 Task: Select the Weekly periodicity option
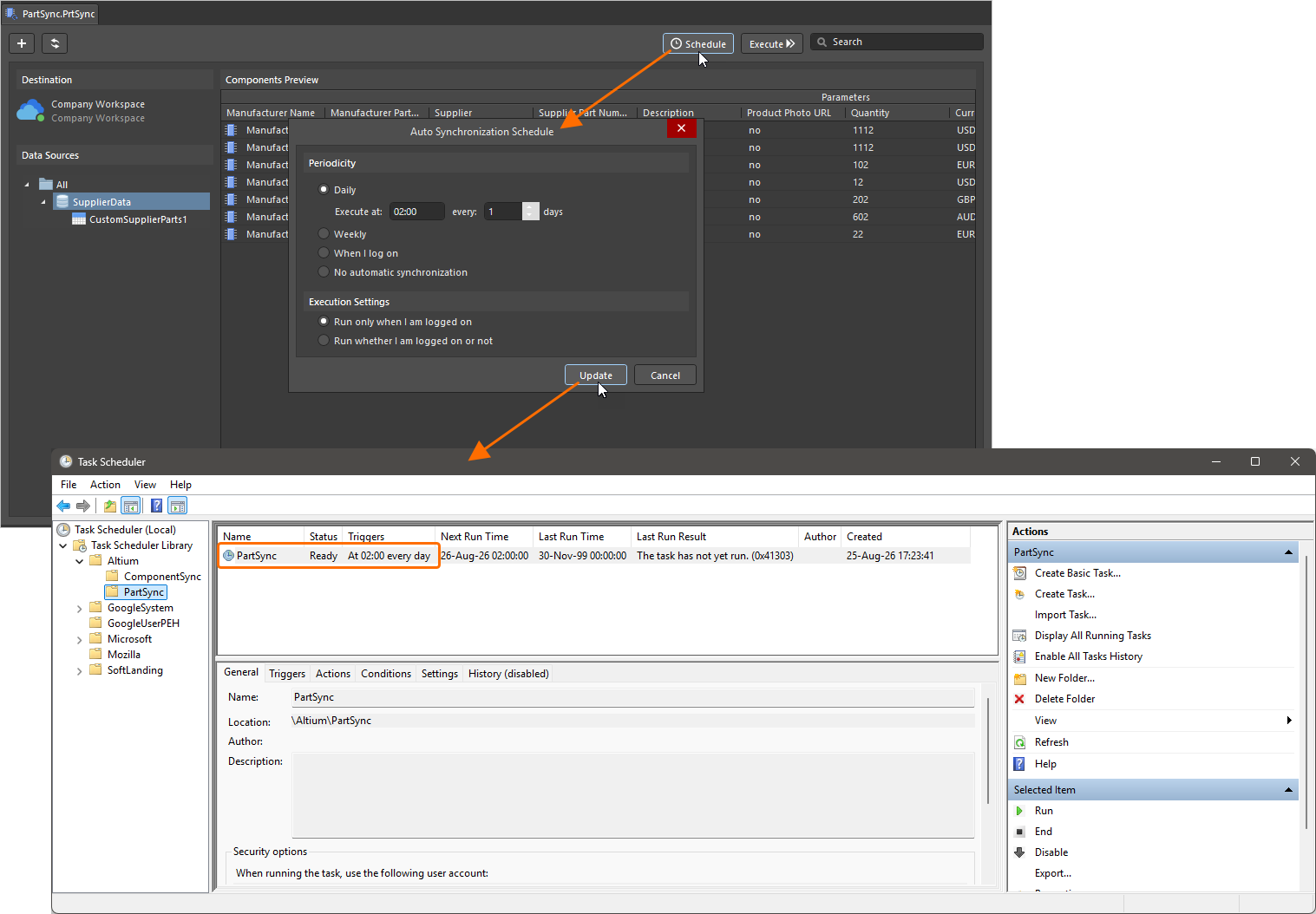324,234
